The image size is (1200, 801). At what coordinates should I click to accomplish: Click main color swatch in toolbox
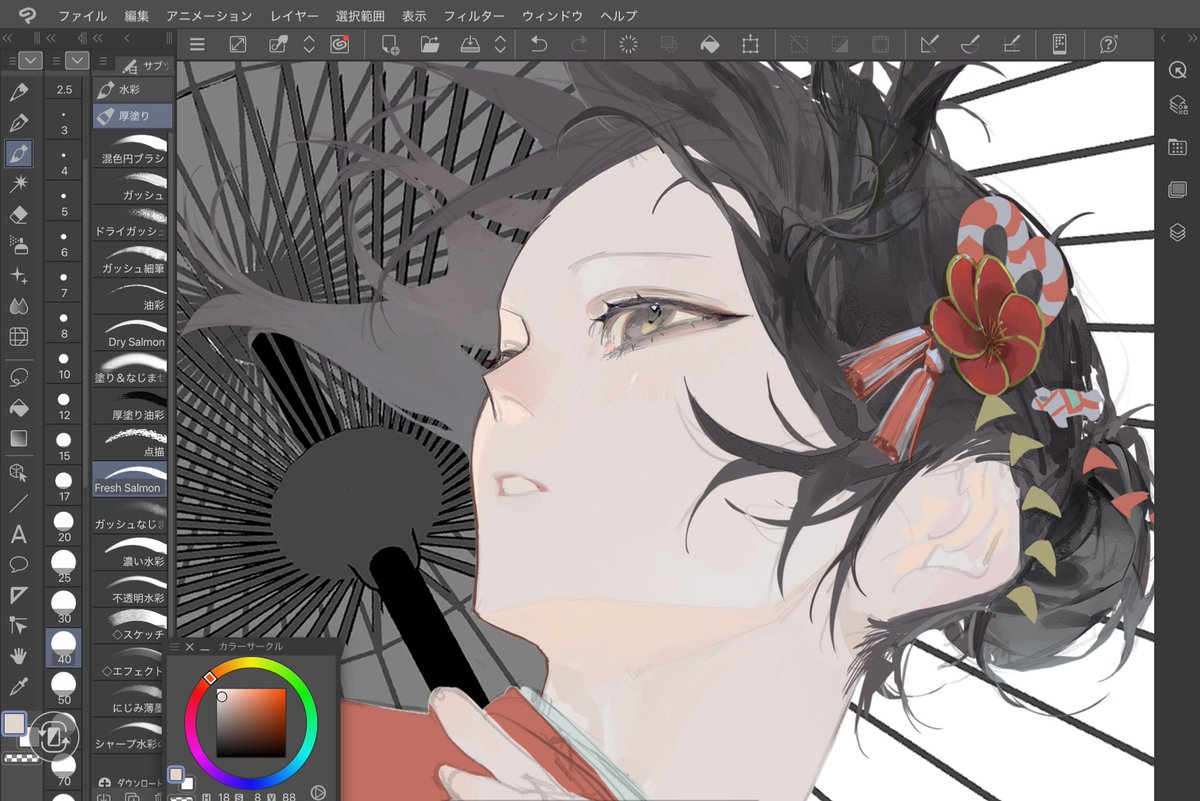point(14,724)
